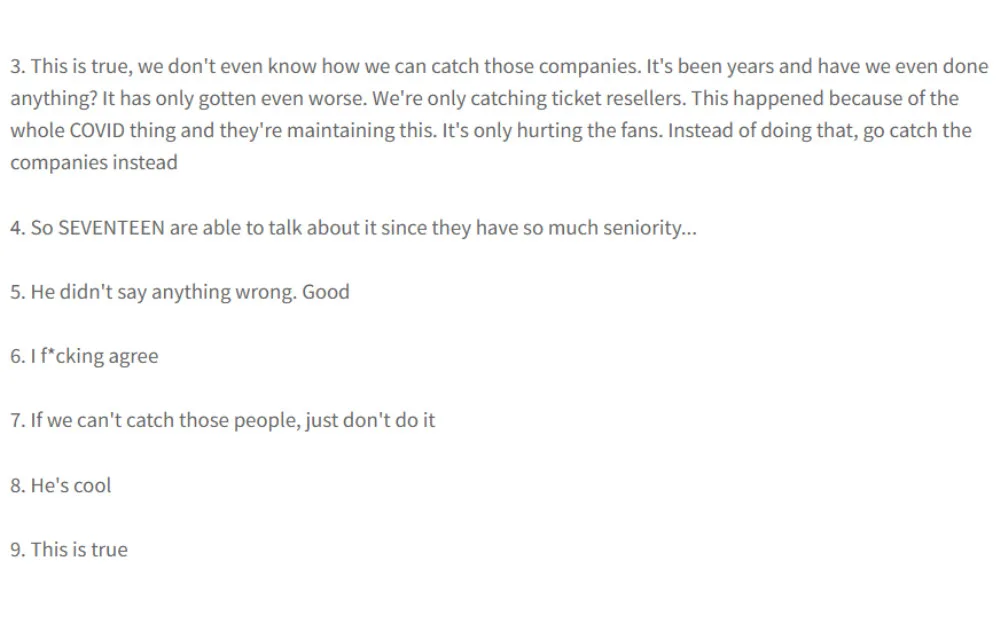Image resolution: width=1000 pixels, height=623 pixels.
Task: Click the number 3 starting the long comment
Action: [x=16, y=67]
